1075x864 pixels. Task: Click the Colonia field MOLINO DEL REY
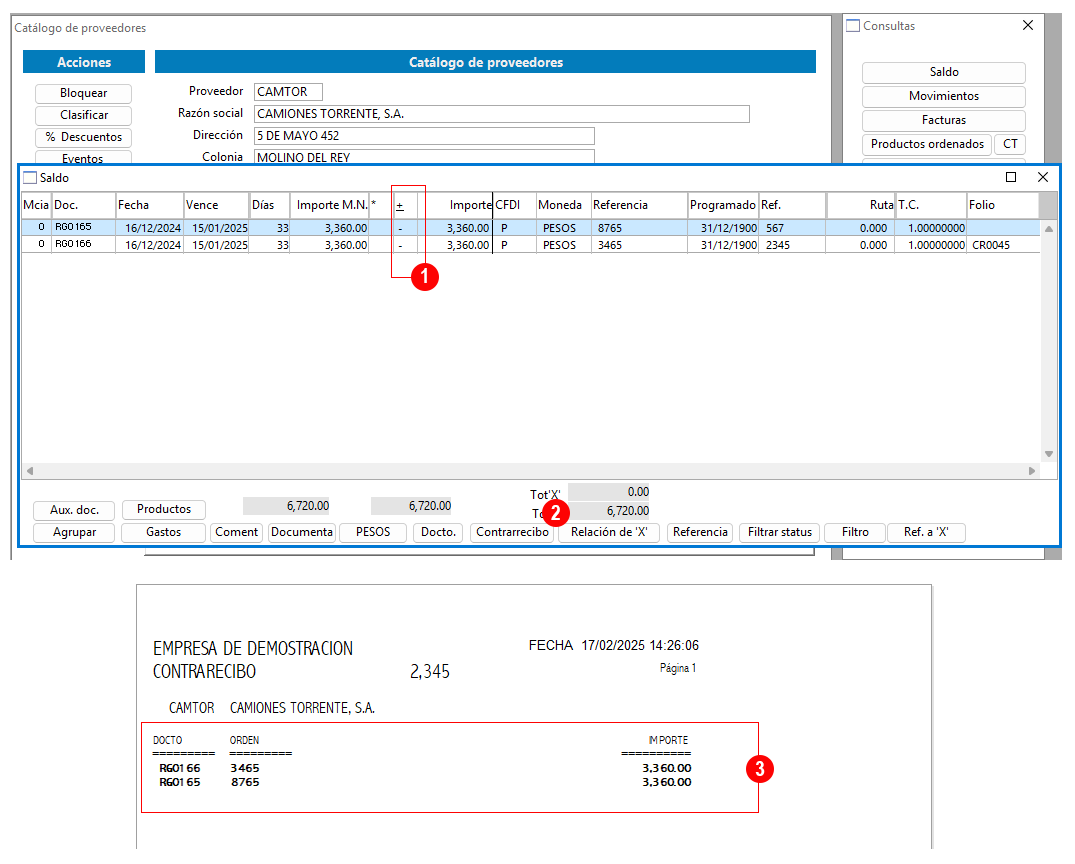point(424,157)
